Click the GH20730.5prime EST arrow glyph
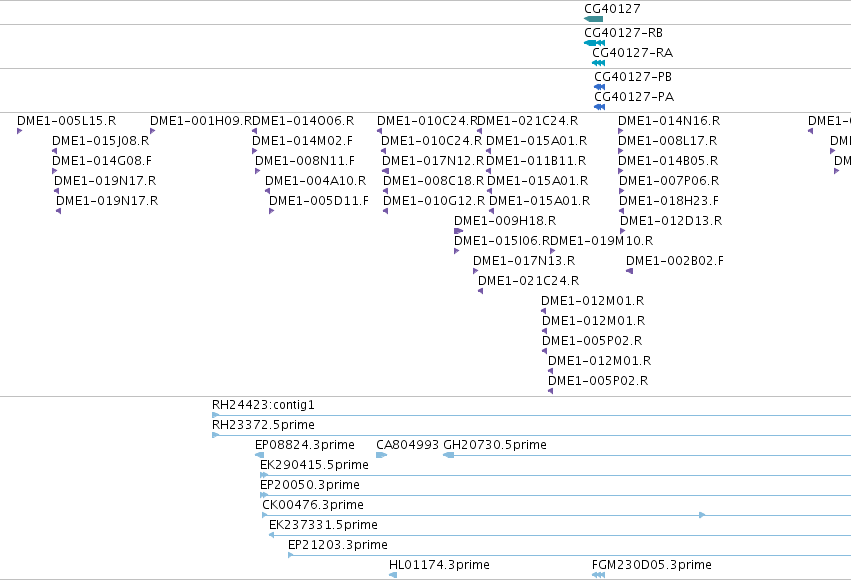 (449, 455)
